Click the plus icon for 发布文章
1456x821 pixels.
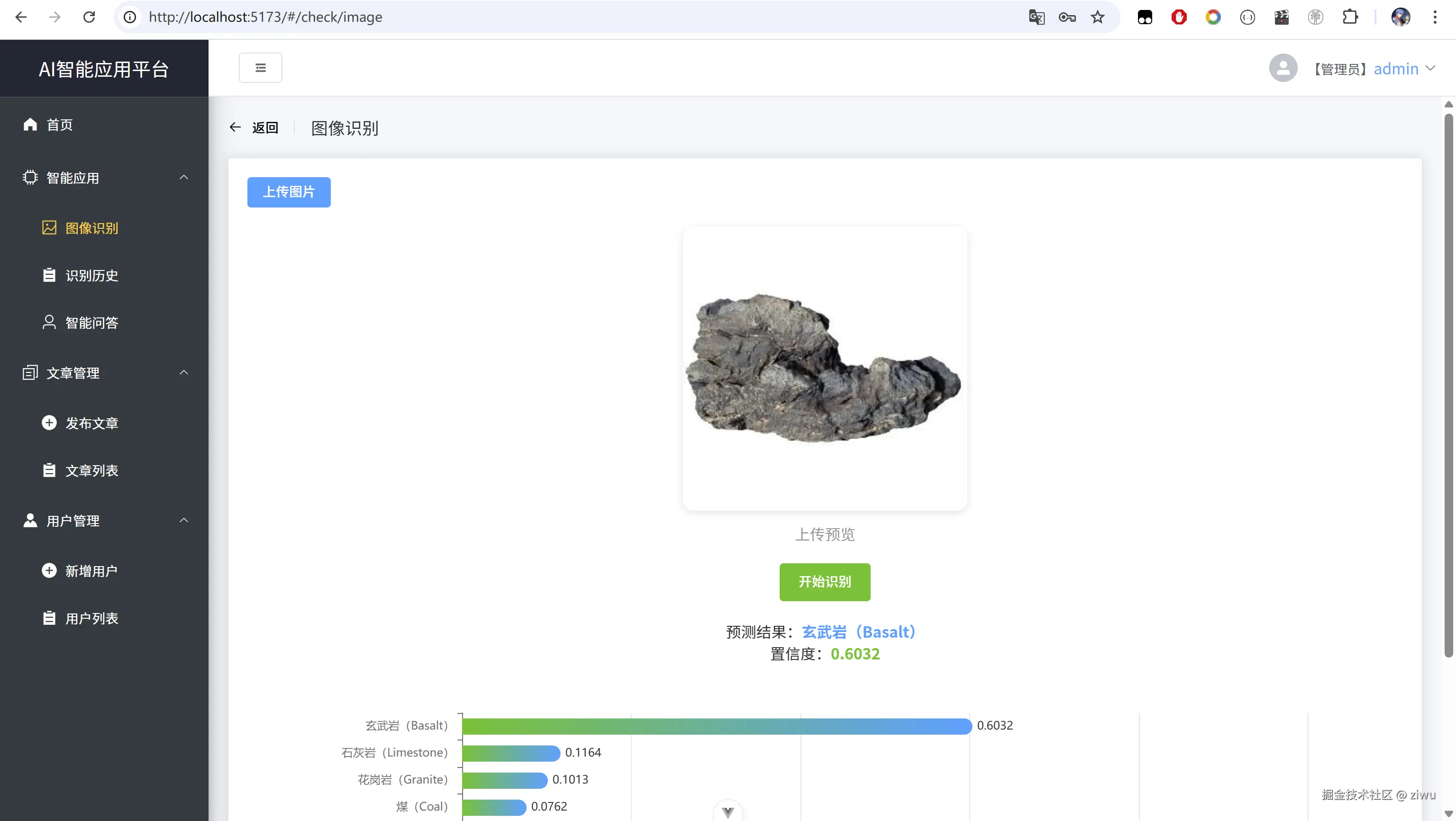click(x=49, y=423)
